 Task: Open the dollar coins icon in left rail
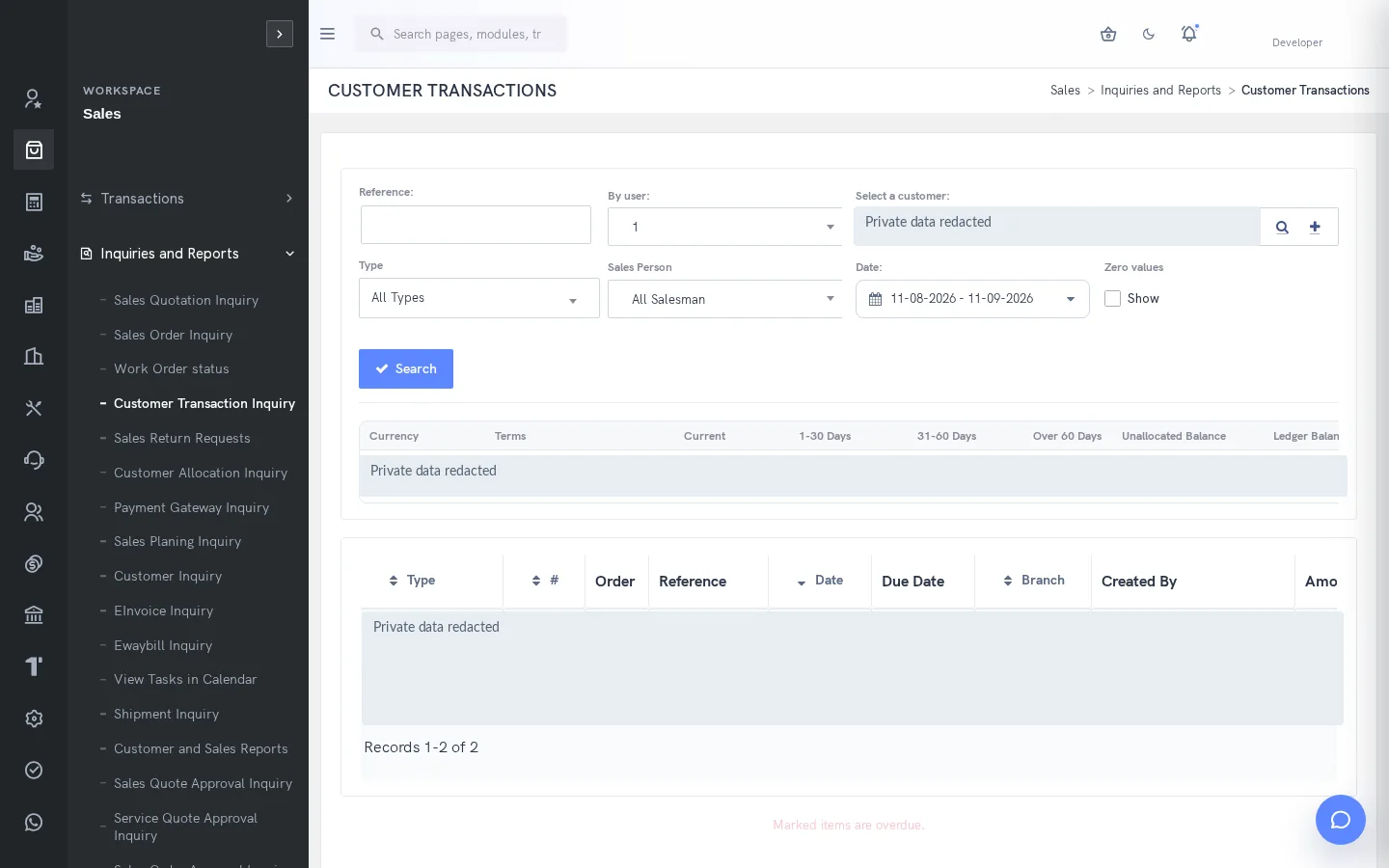tap(34, 563)
